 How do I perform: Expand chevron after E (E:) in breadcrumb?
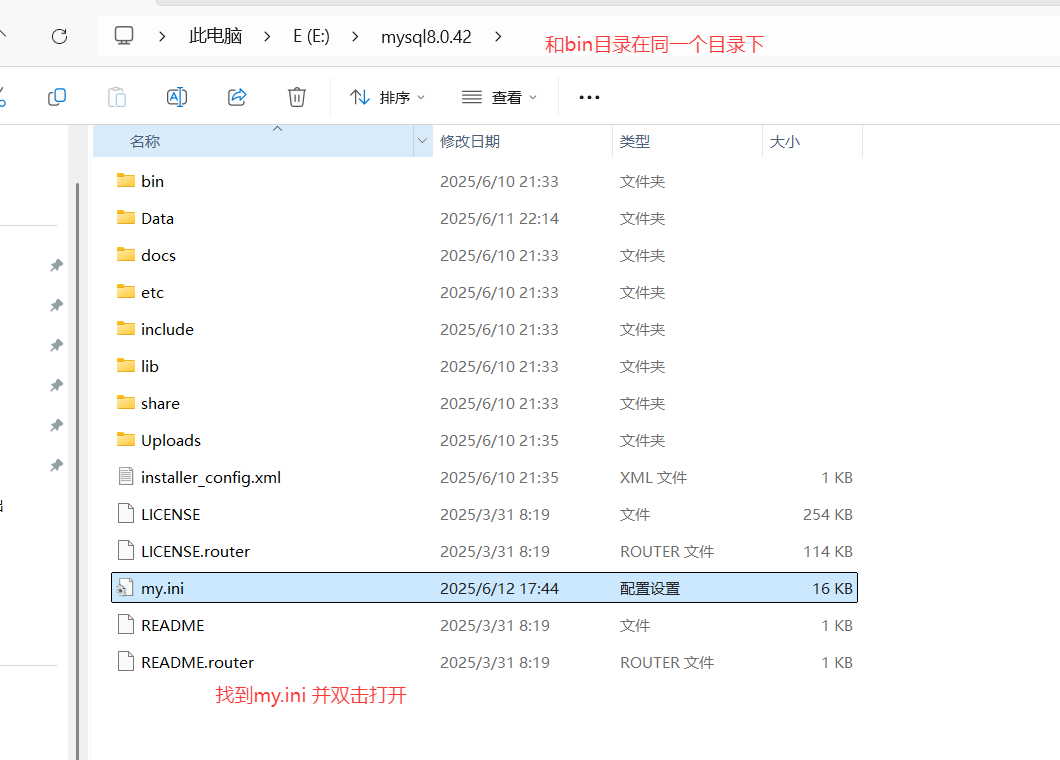click(356, 37)
